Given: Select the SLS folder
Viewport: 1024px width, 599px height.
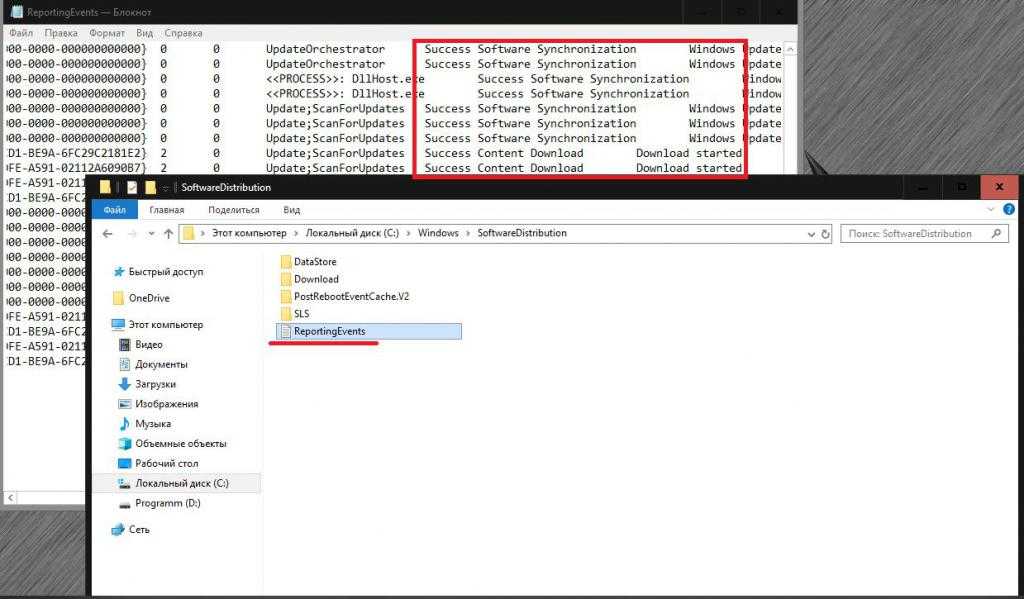Looking at the screenshot, I should pyautogui.click(x=295, y=314).
